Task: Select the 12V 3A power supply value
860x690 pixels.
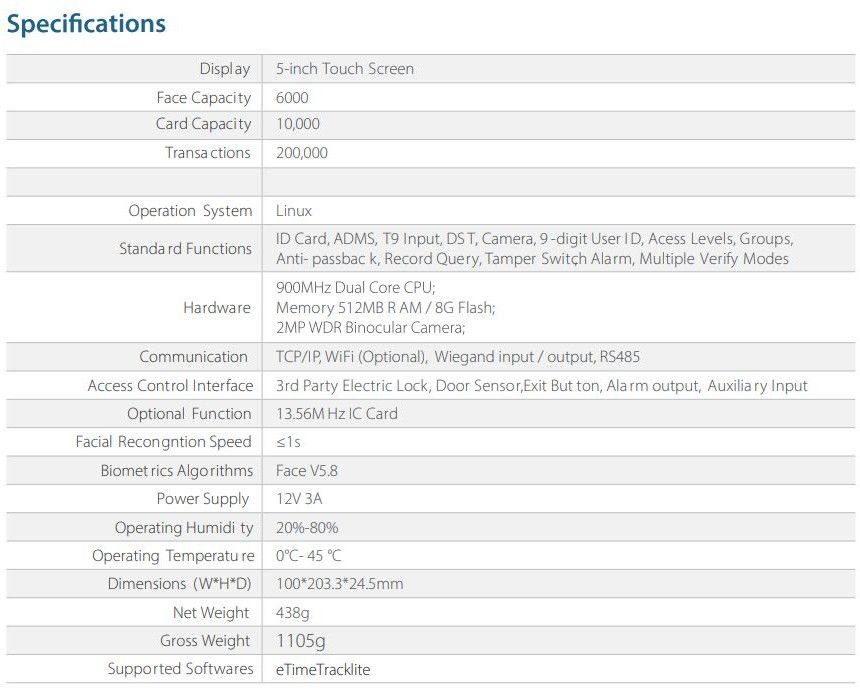Action: (x=299, y=499)
